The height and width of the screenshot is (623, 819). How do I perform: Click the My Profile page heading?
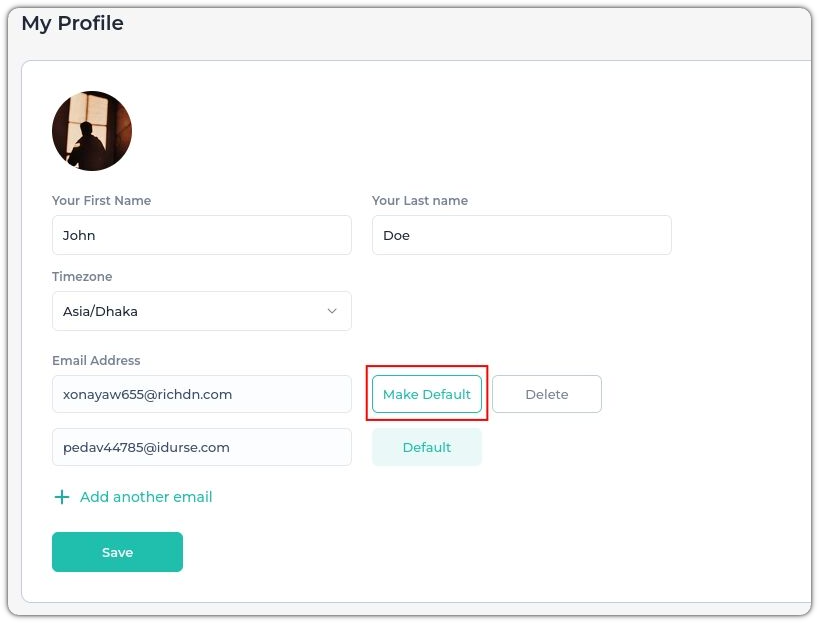[73, 23]
